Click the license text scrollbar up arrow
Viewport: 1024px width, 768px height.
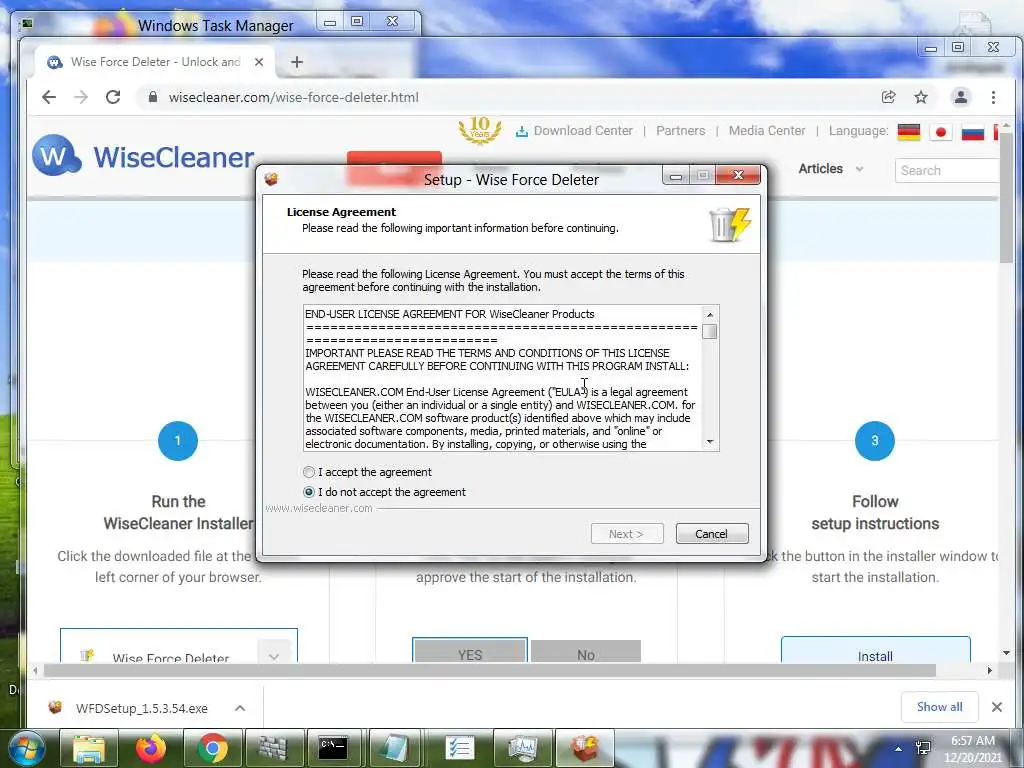tap(710, 315)
